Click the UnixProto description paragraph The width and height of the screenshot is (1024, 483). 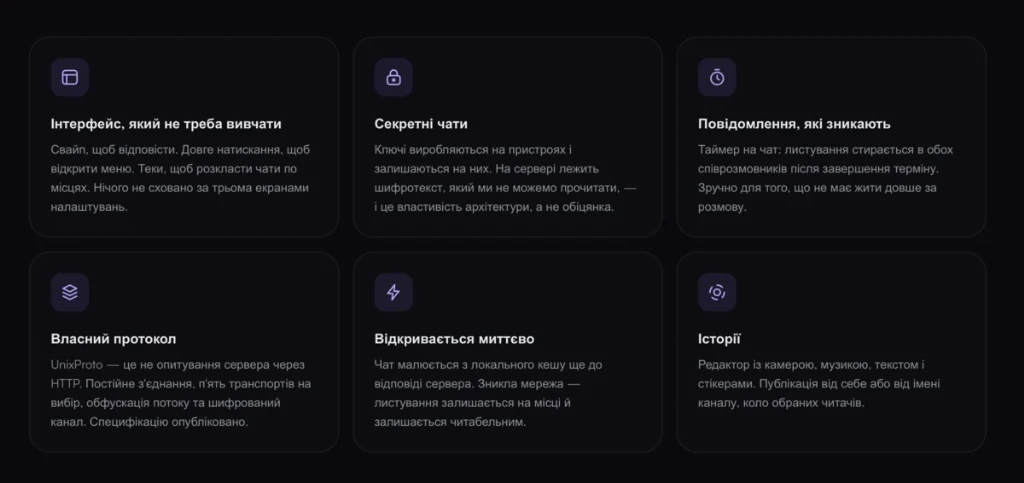(x=181, y=394)
